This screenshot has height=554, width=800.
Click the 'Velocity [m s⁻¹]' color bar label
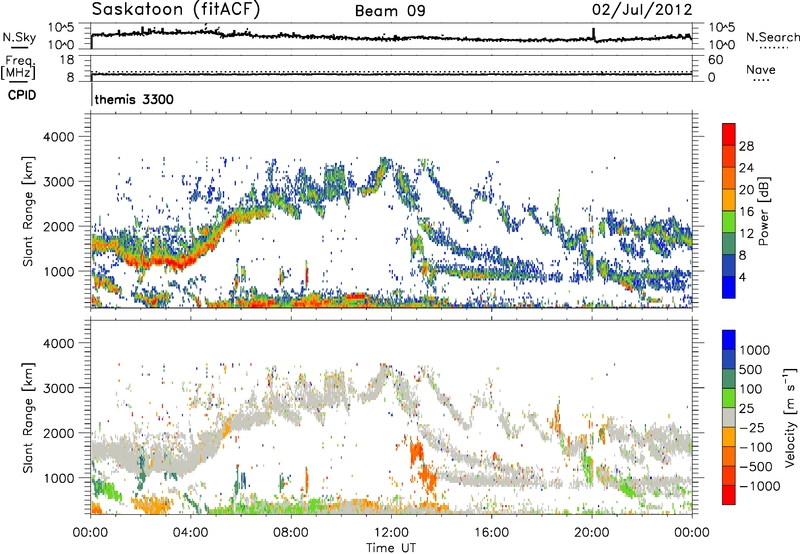[x=790, y=417]
